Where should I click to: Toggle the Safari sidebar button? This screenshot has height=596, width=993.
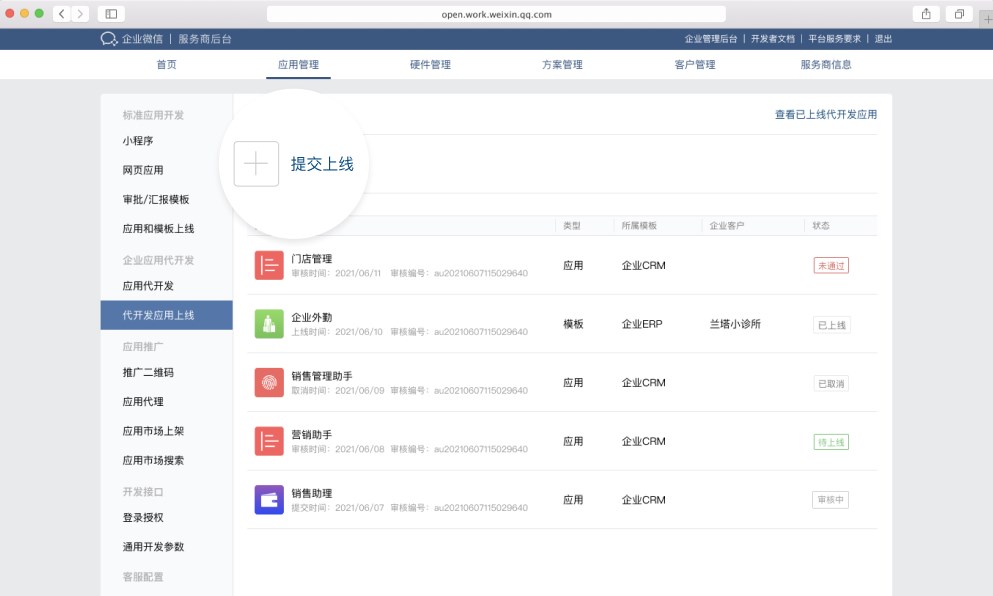(x=111, y=14)
